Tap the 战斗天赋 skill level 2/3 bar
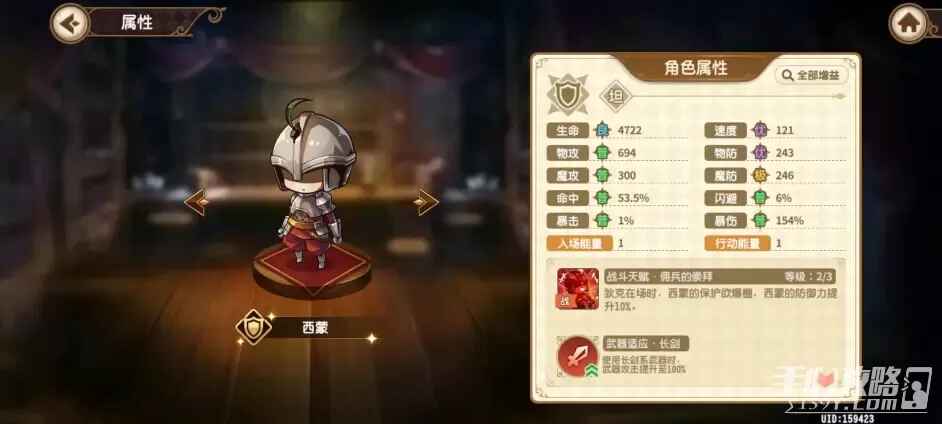 (719, 276)
